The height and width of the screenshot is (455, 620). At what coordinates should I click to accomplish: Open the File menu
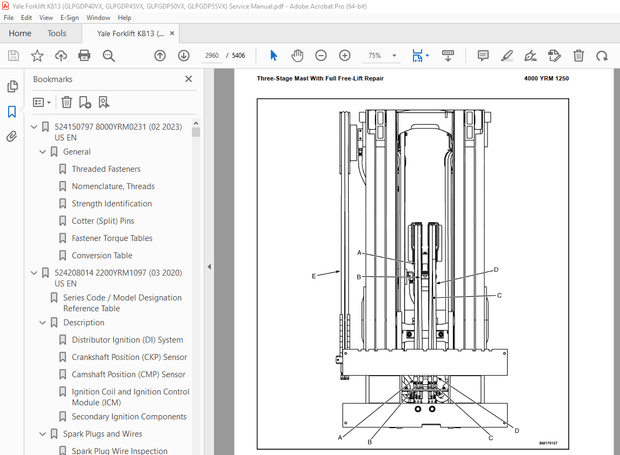(8, 18)
